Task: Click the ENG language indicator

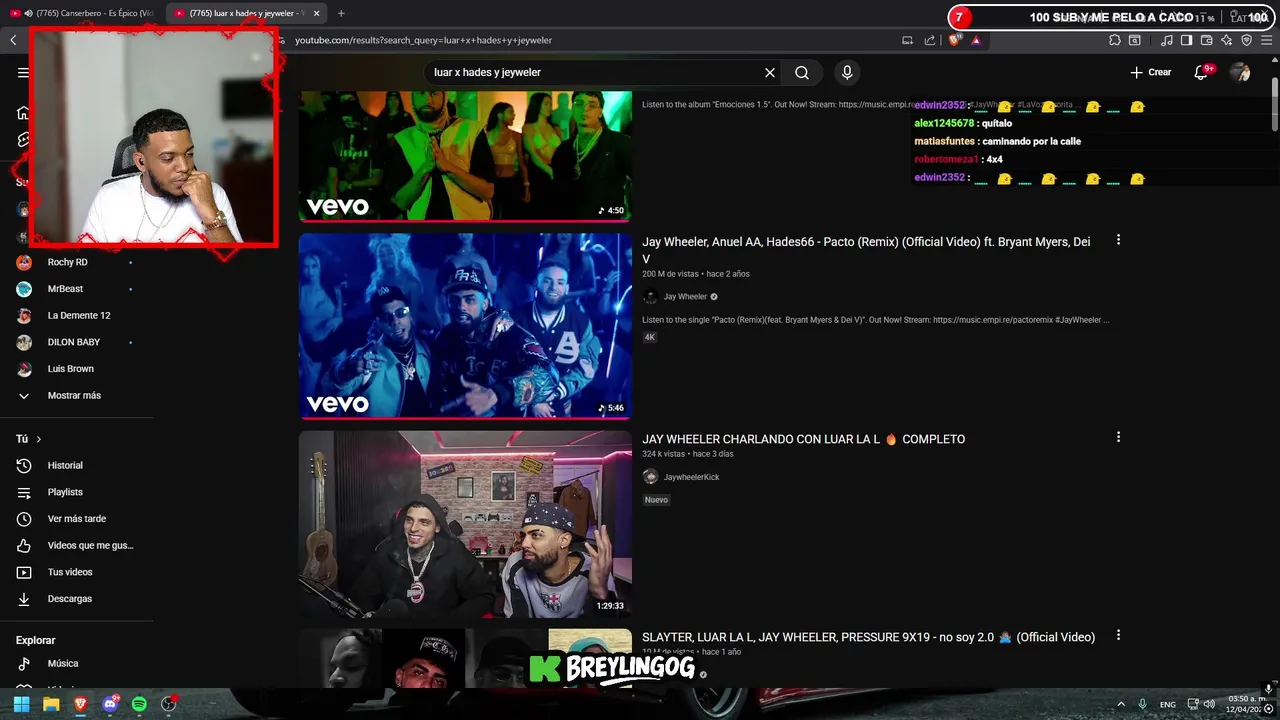Action: coord(1167,705)
